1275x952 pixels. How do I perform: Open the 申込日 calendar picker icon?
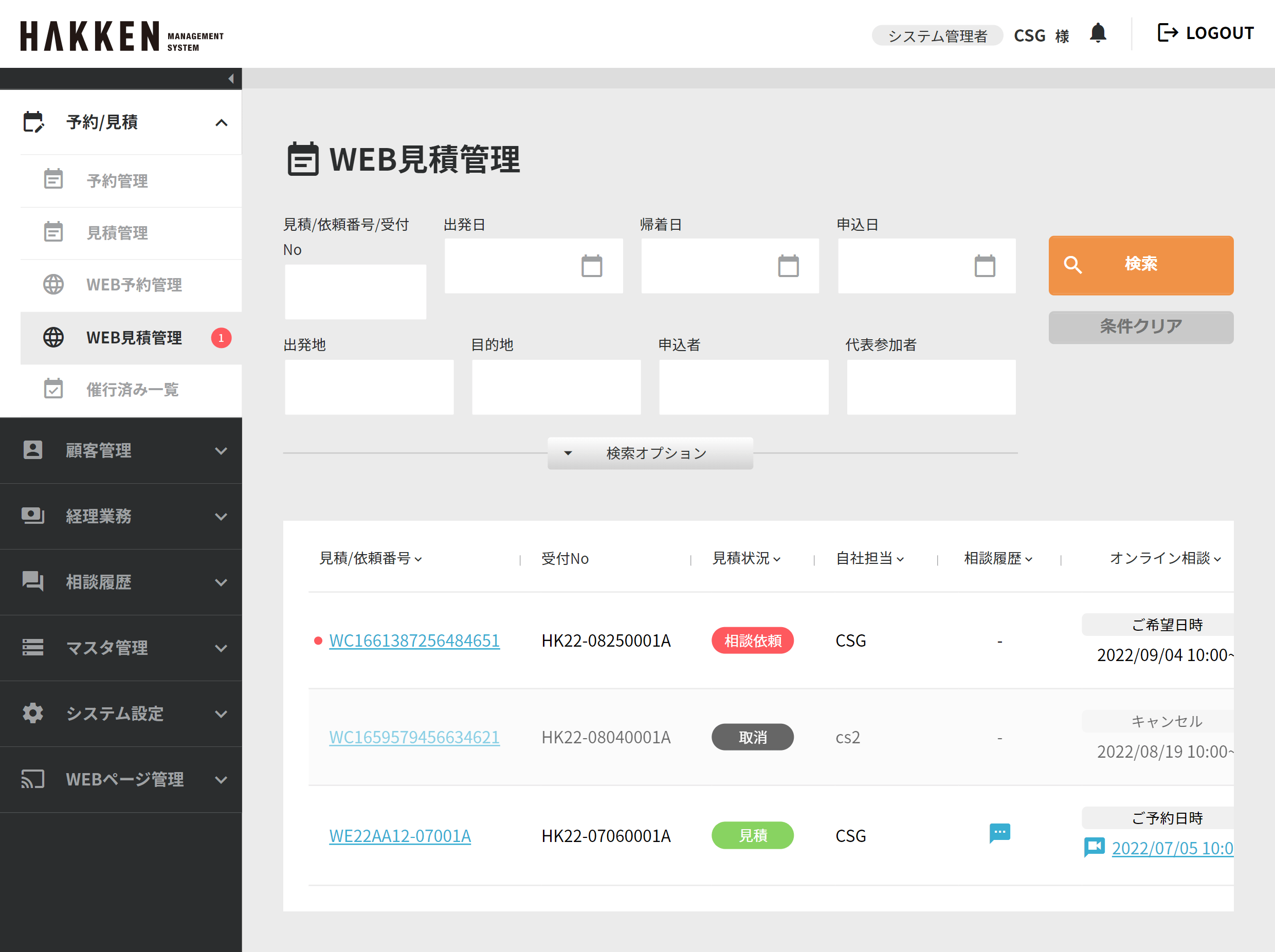(985, 266)
